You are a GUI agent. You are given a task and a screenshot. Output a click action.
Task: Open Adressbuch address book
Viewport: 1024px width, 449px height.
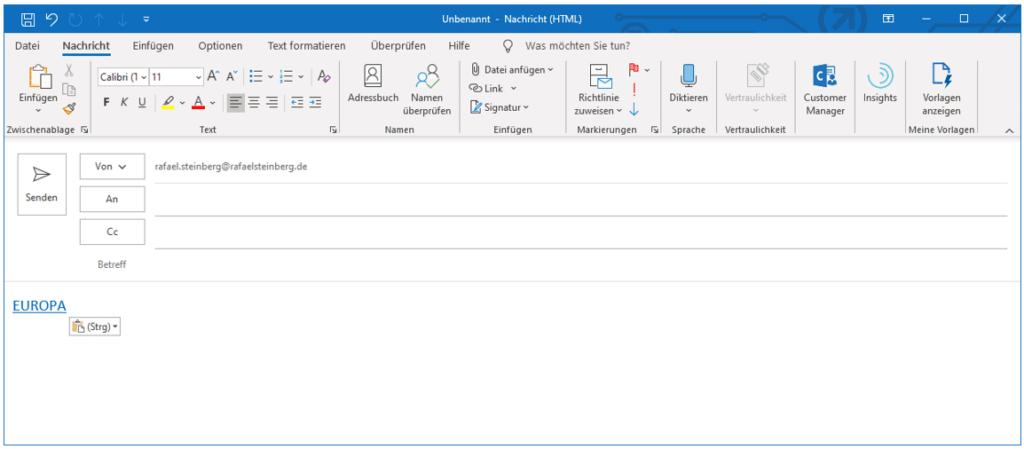point(373,84)
